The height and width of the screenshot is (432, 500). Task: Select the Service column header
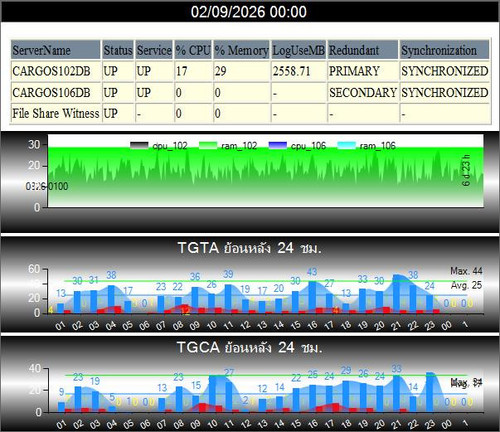coord(154,50)
